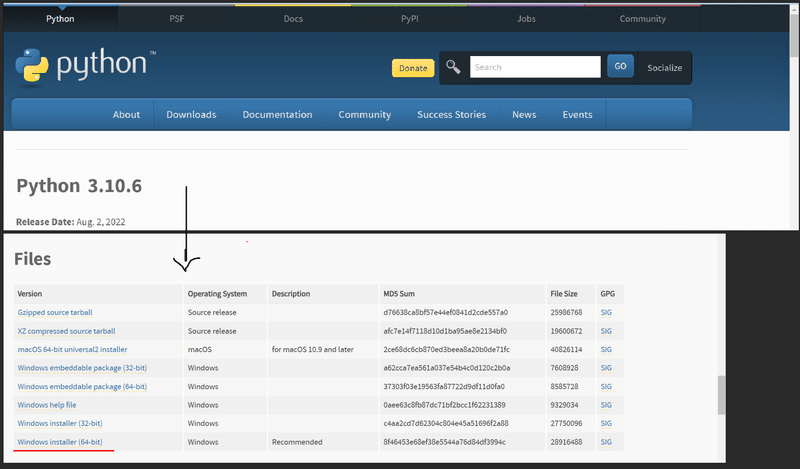Click the Files section heading

pyautogui.click(x=33, y=259)
